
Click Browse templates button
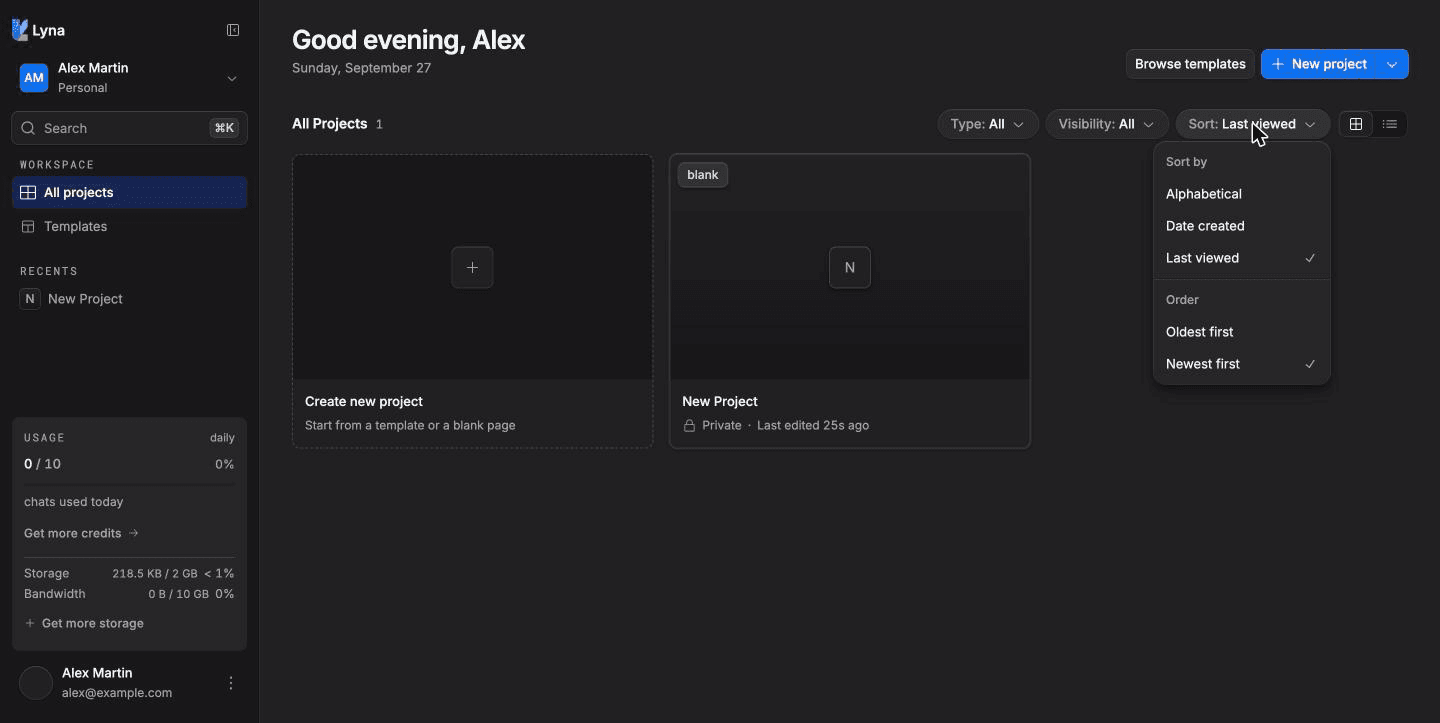click(x=1190, y=64)
